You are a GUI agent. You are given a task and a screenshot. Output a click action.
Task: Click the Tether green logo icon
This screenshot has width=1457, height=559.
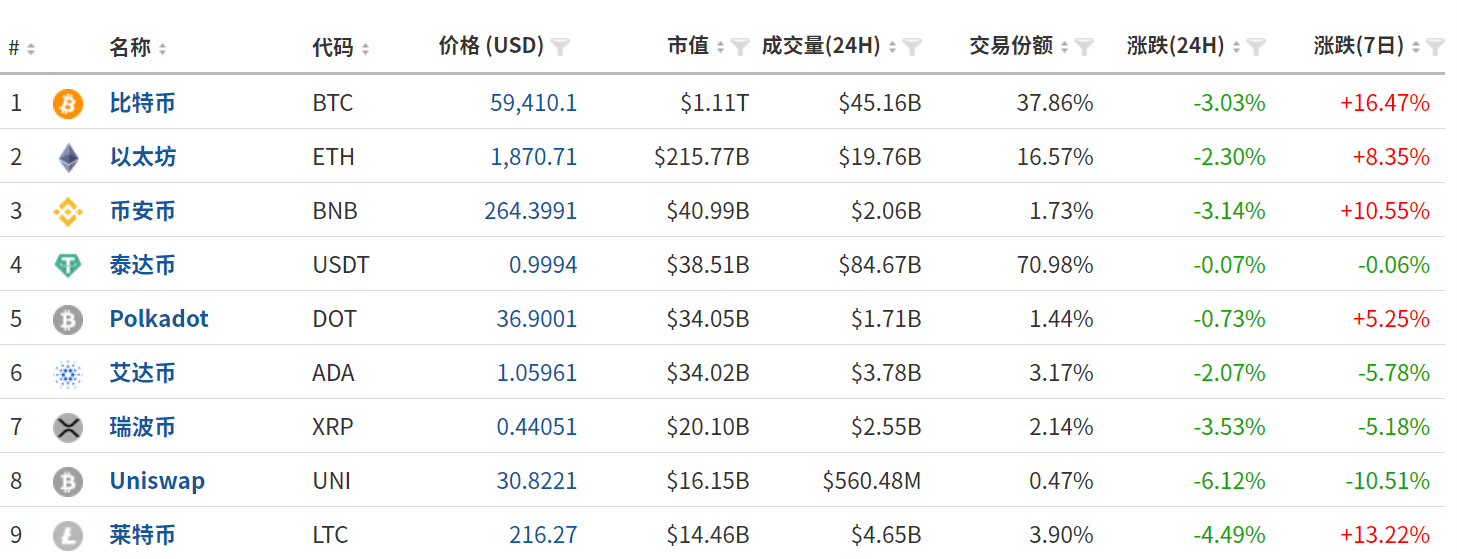tap(68, 265)
